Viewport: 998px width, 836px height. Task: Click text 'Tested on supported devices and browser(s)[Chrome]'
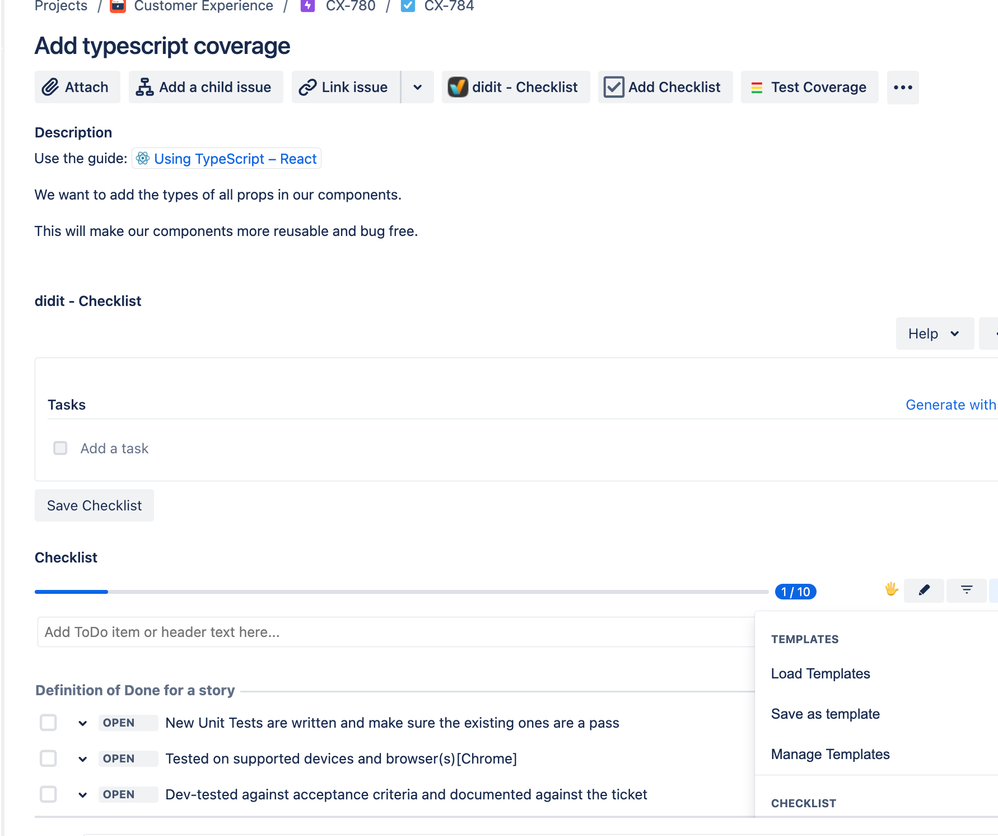341,758
